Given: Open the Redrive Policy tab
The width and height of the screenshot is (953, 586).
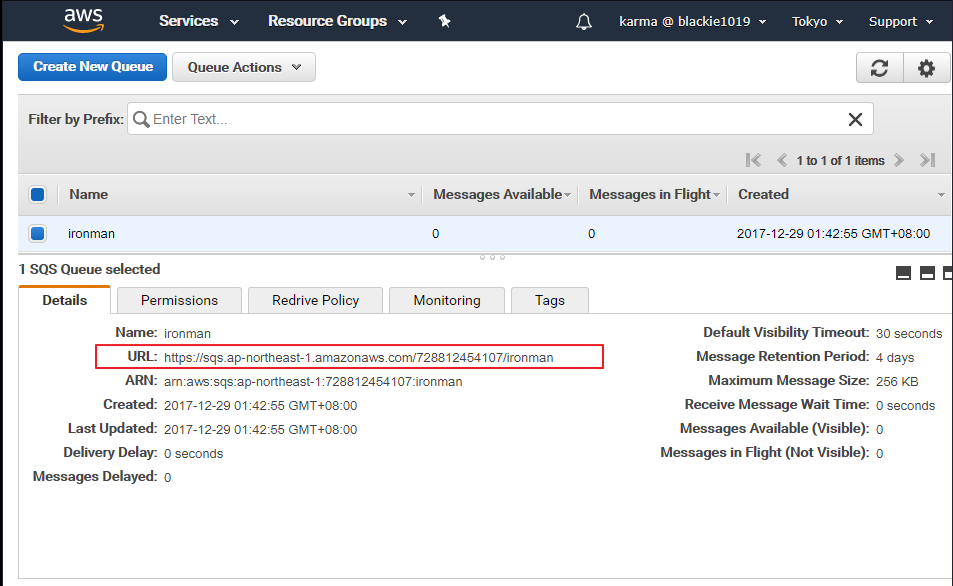Looking at the screenshot, I should pos(315,300).
